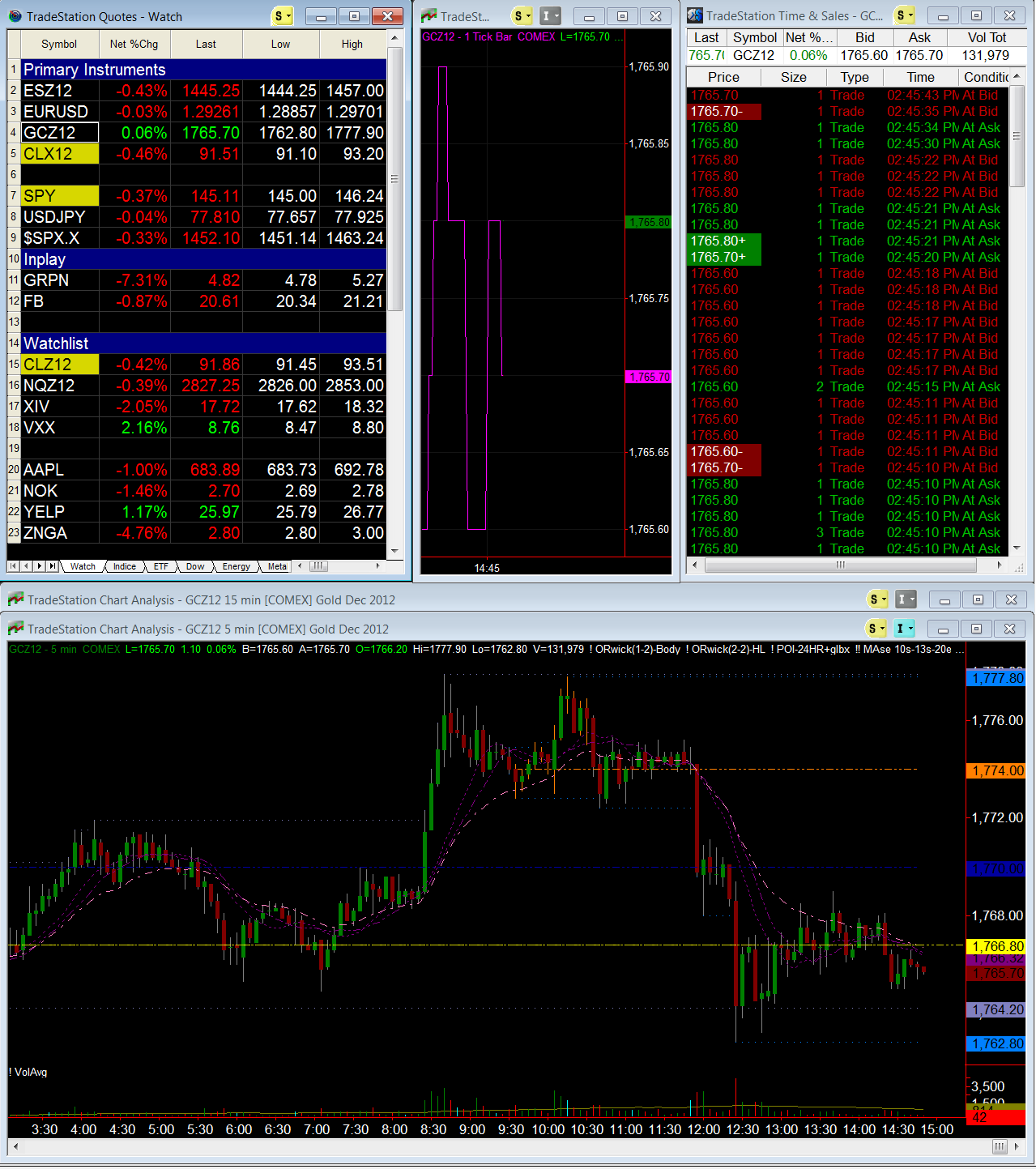Open symbol link menu in Time & Sales
1036x1169 pixels.
click(x=904, y=16)
